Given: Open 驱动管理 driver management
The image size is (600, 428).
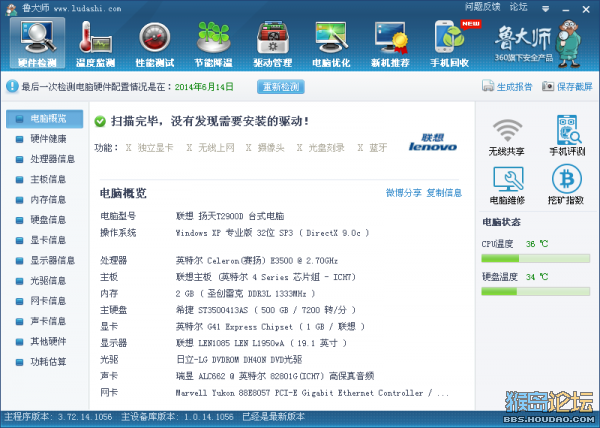Looking at the screenshot, I should (x=272, y=43).
